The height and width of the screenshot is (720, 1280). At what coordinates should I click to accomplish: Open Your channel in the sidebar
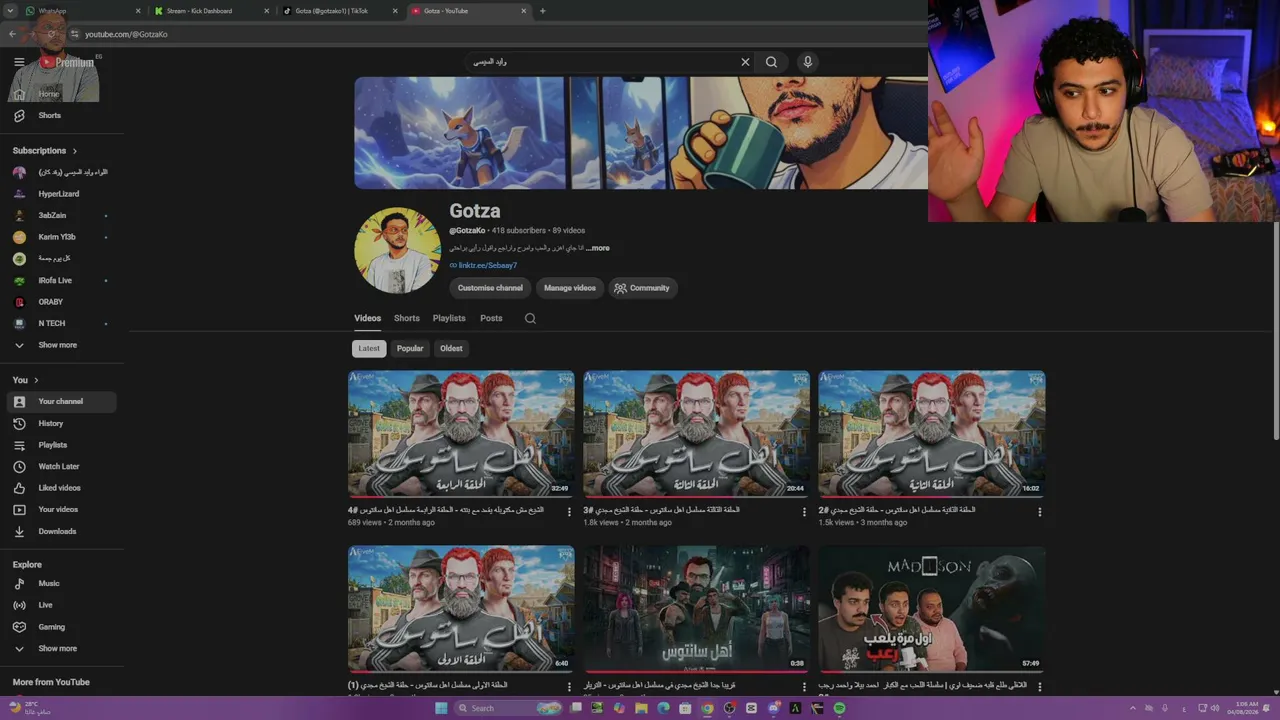(62, 402)
